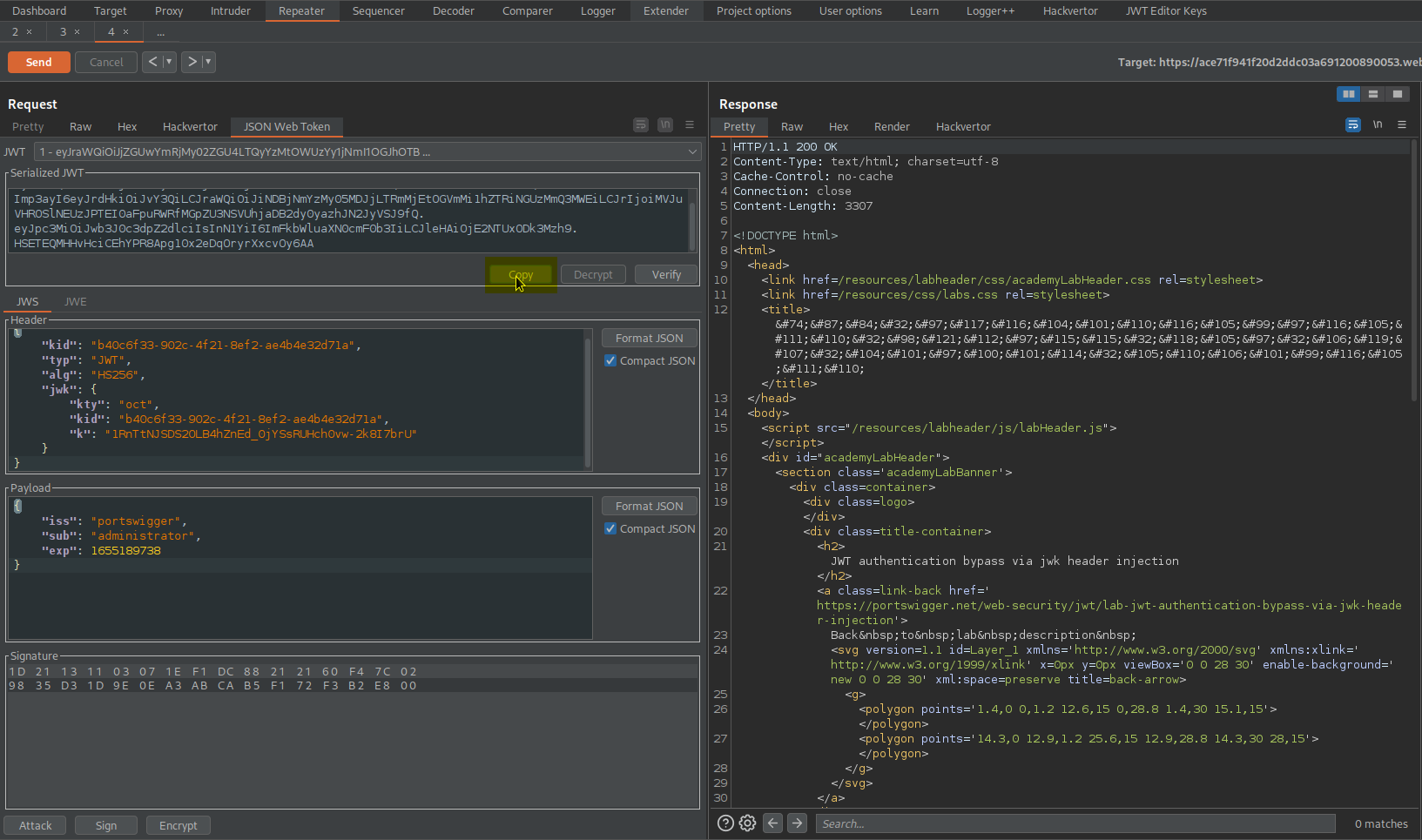Click the Decrypt button
Screen dimensions: 1422x840
(593, 274)
